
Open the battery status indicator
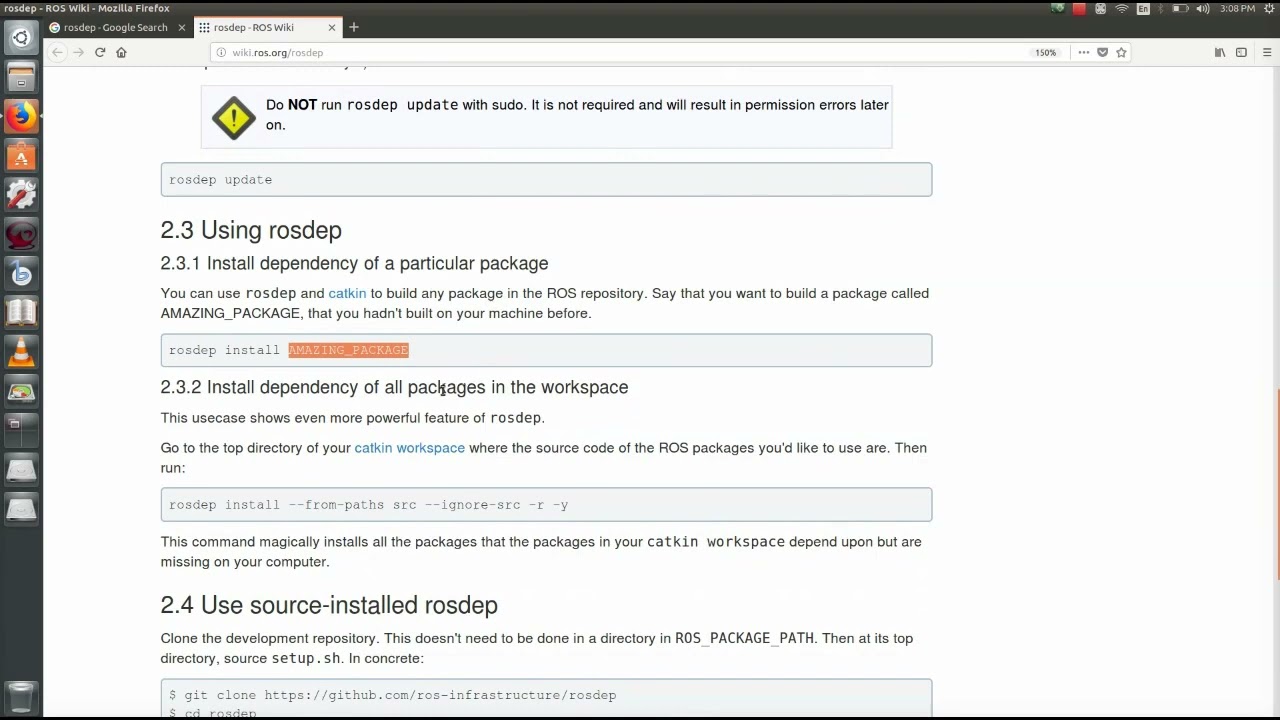[1180, 9]
